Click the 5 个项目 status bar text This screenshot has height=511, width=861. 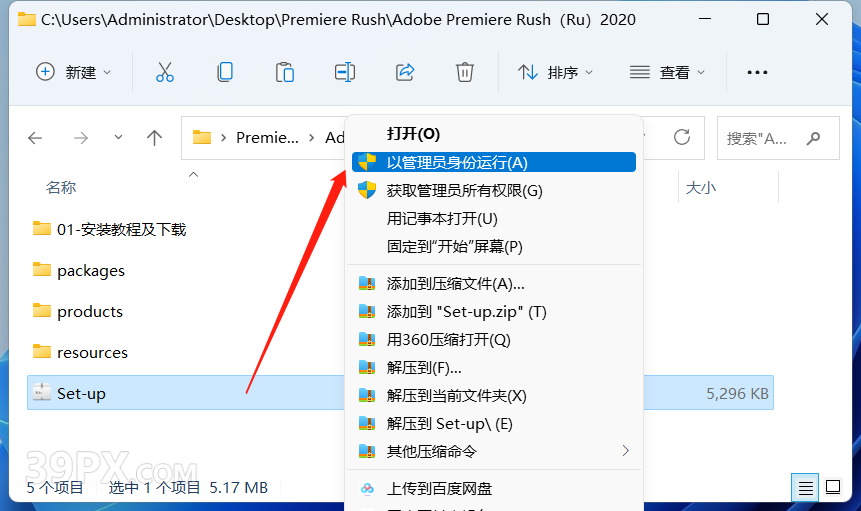(54, 487)
